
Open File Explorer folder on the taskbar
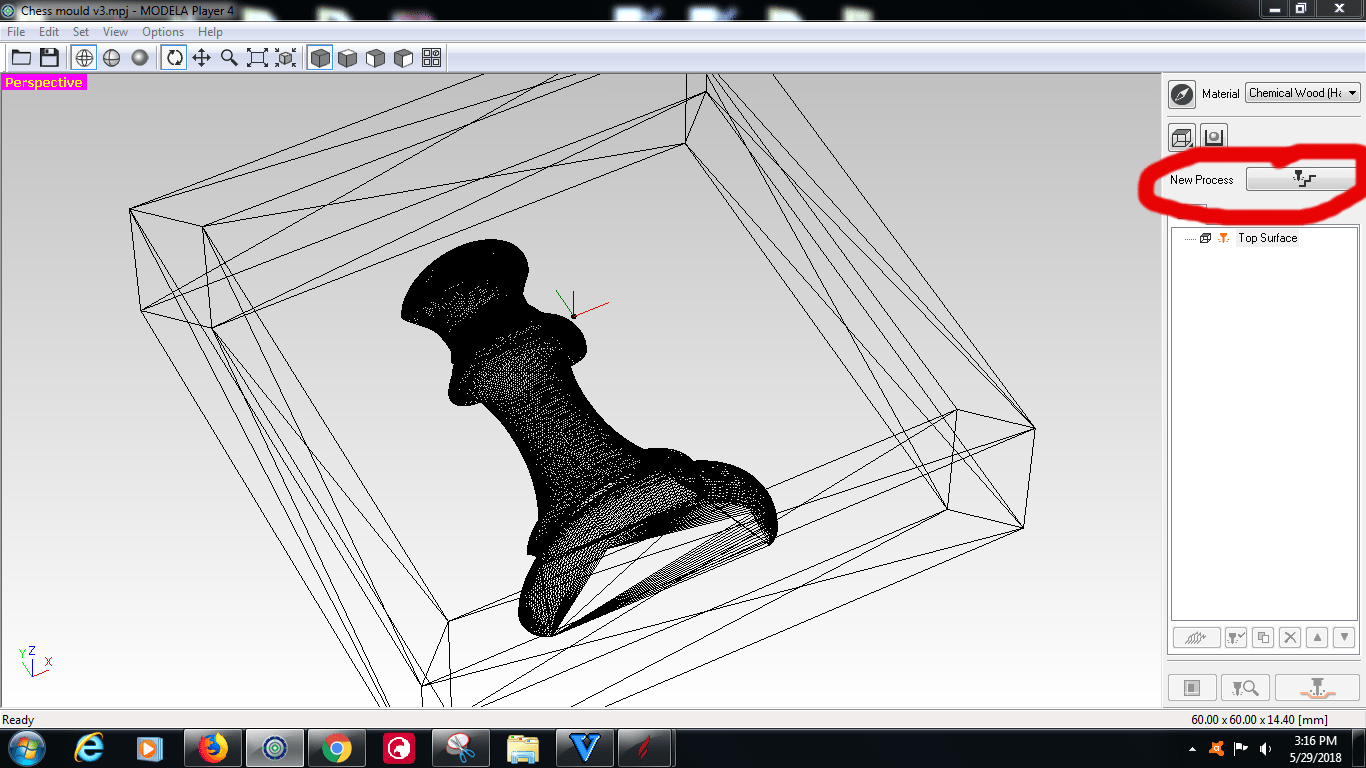click(522, 748)
